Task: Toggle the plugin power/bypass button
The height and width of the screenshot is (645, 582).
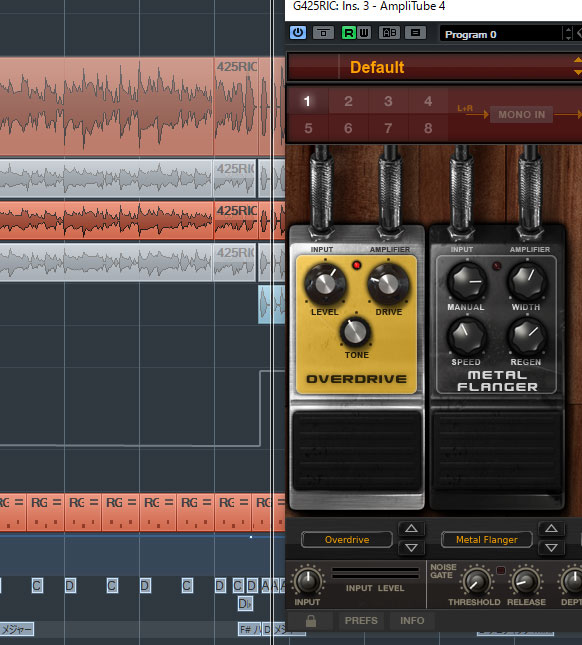Action: [x=298, y=32]
